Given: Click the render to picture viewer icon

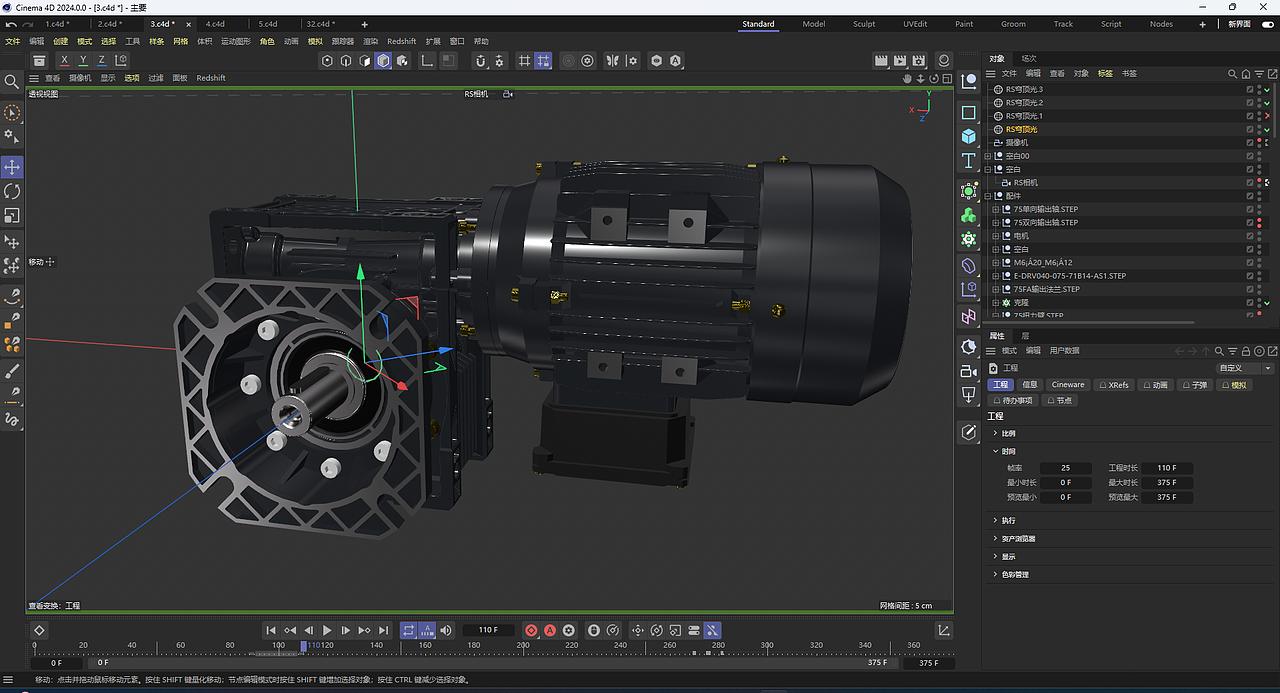Looking at the screenshot, I should 900,61.
